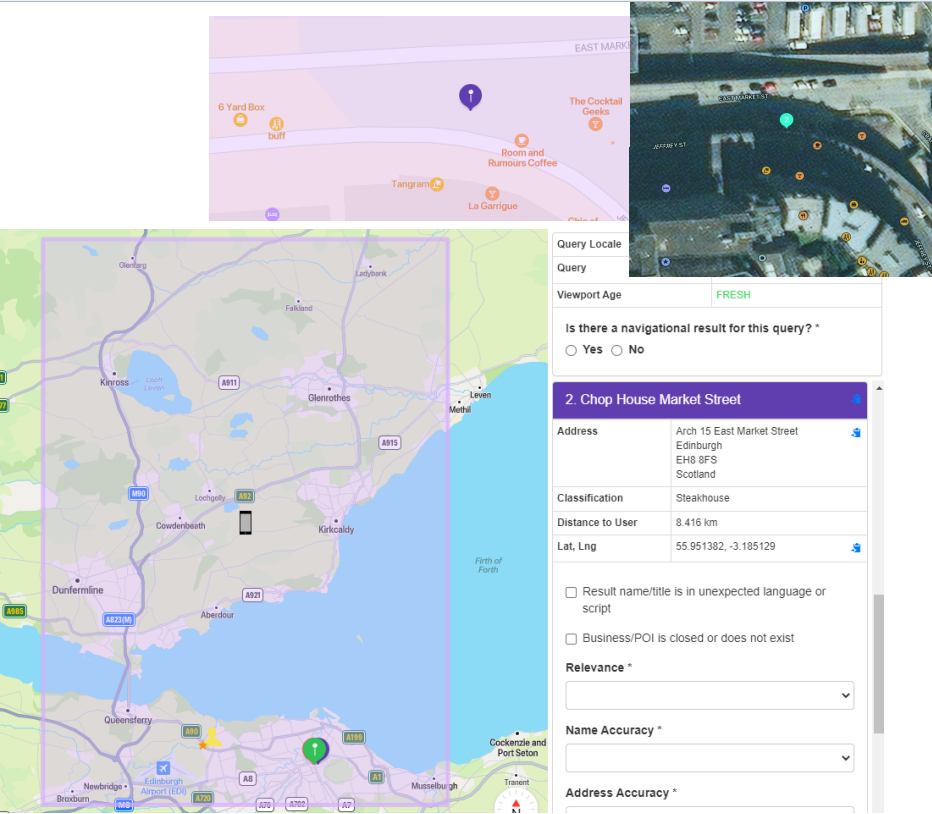Viewport: 932px width, 814px height.
Task: Click the orange star marker
Action: click(203, 745)
